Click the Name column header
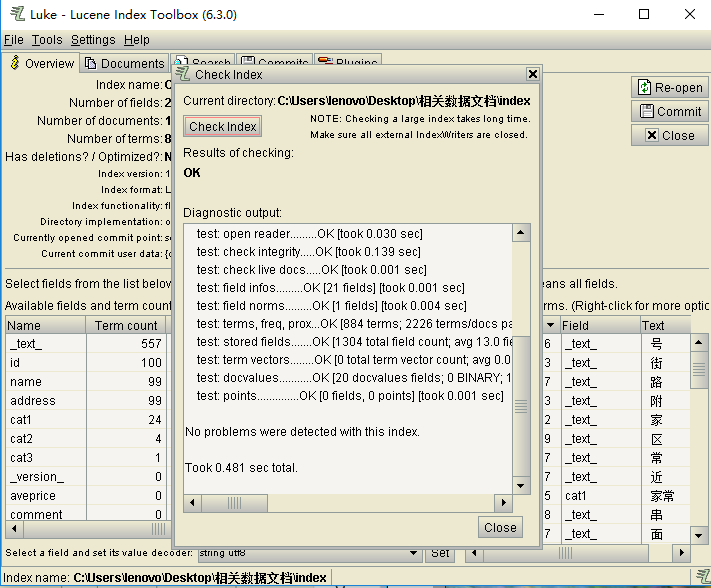The width and height of the screenshot is (711, 588). tap(45, 326)
